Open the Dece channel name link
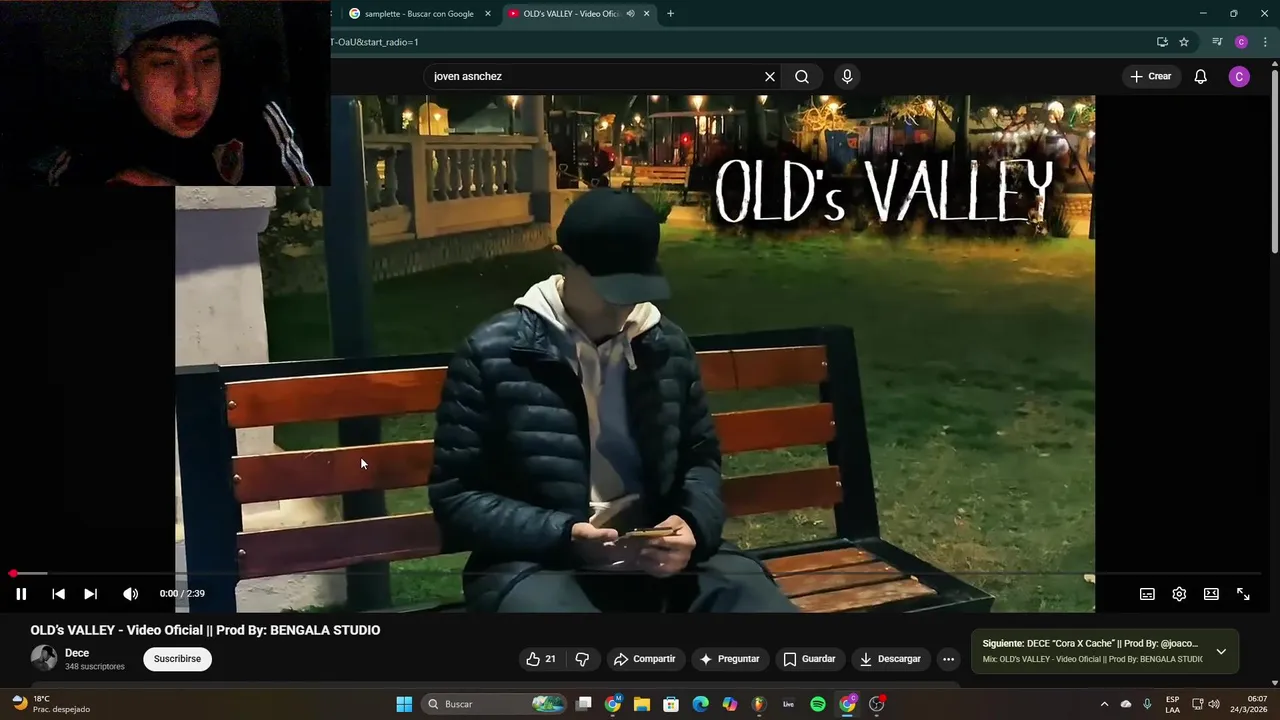The width and height of the screenshot is (1280, 720). click(x=77, y=653)
